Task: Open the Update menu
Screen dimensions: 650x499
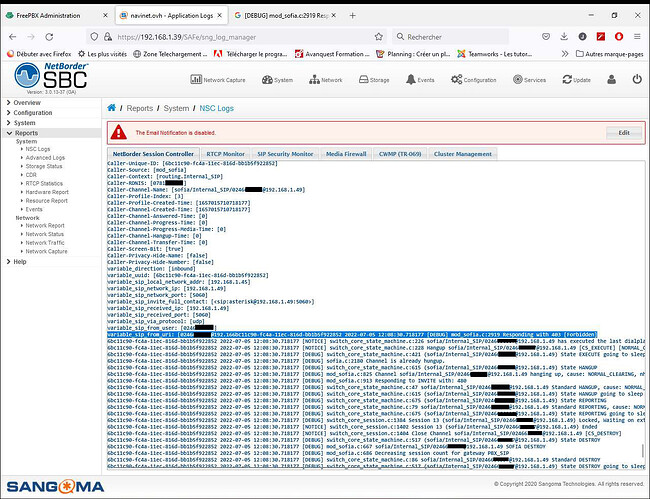Action: (x=576, y=80)
